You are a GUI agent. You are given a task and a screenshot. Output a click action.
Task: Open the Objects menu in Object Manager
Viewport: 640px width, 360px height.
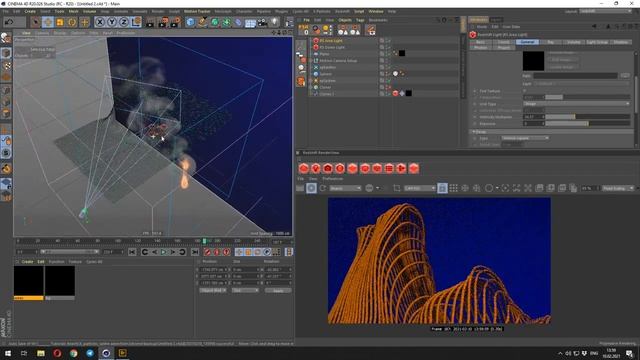[x=345, y=20]
